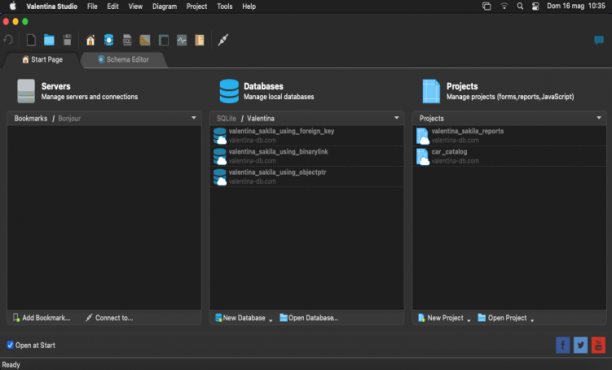Select valentina_sakila_using_binarylink database row
Image resolution: width=612 pixels, height=370 pixels.
pyautogui.click(x=307, y=157)
